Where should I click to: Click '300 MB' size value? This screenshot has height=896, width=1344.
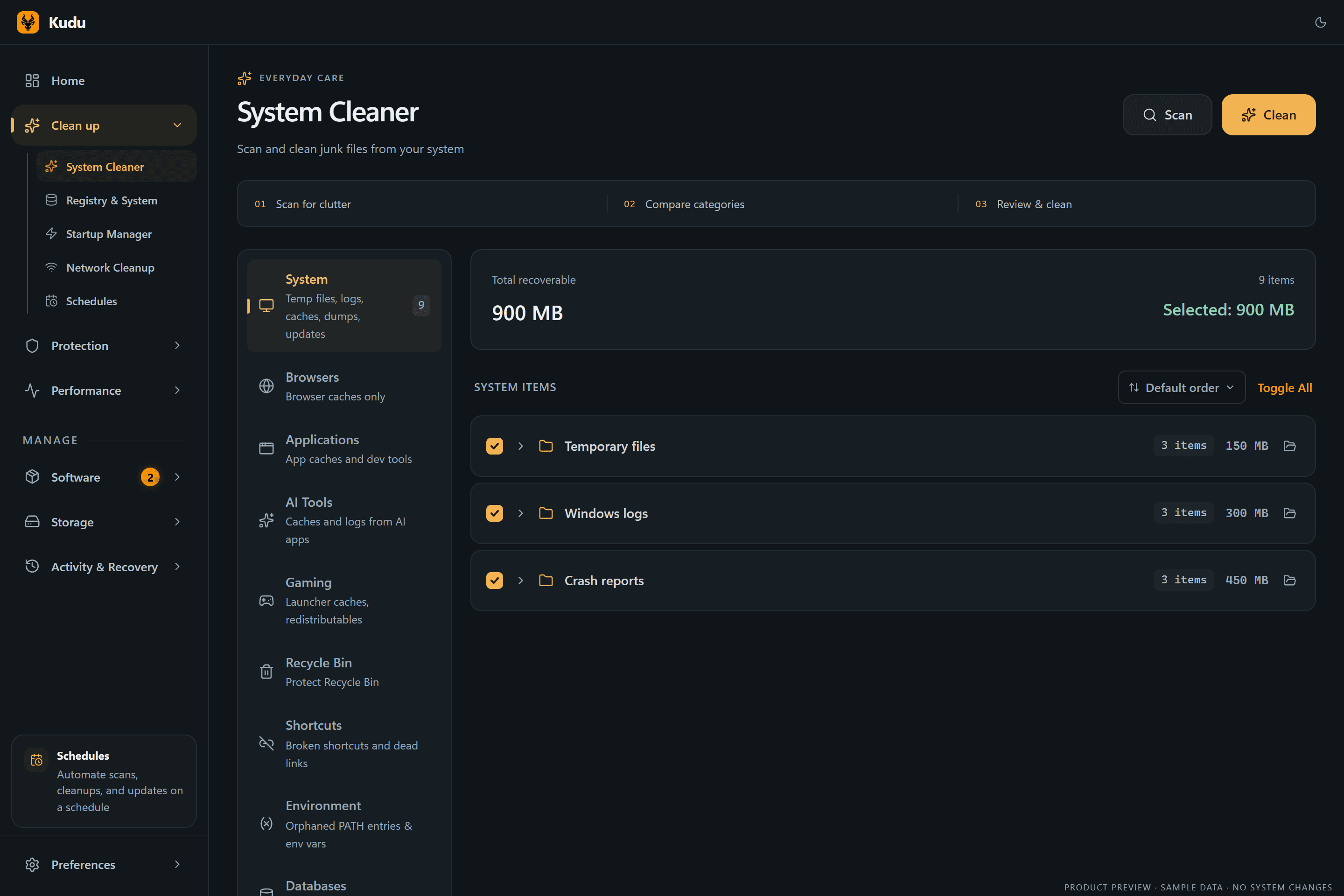click(x=1247, y=513)
